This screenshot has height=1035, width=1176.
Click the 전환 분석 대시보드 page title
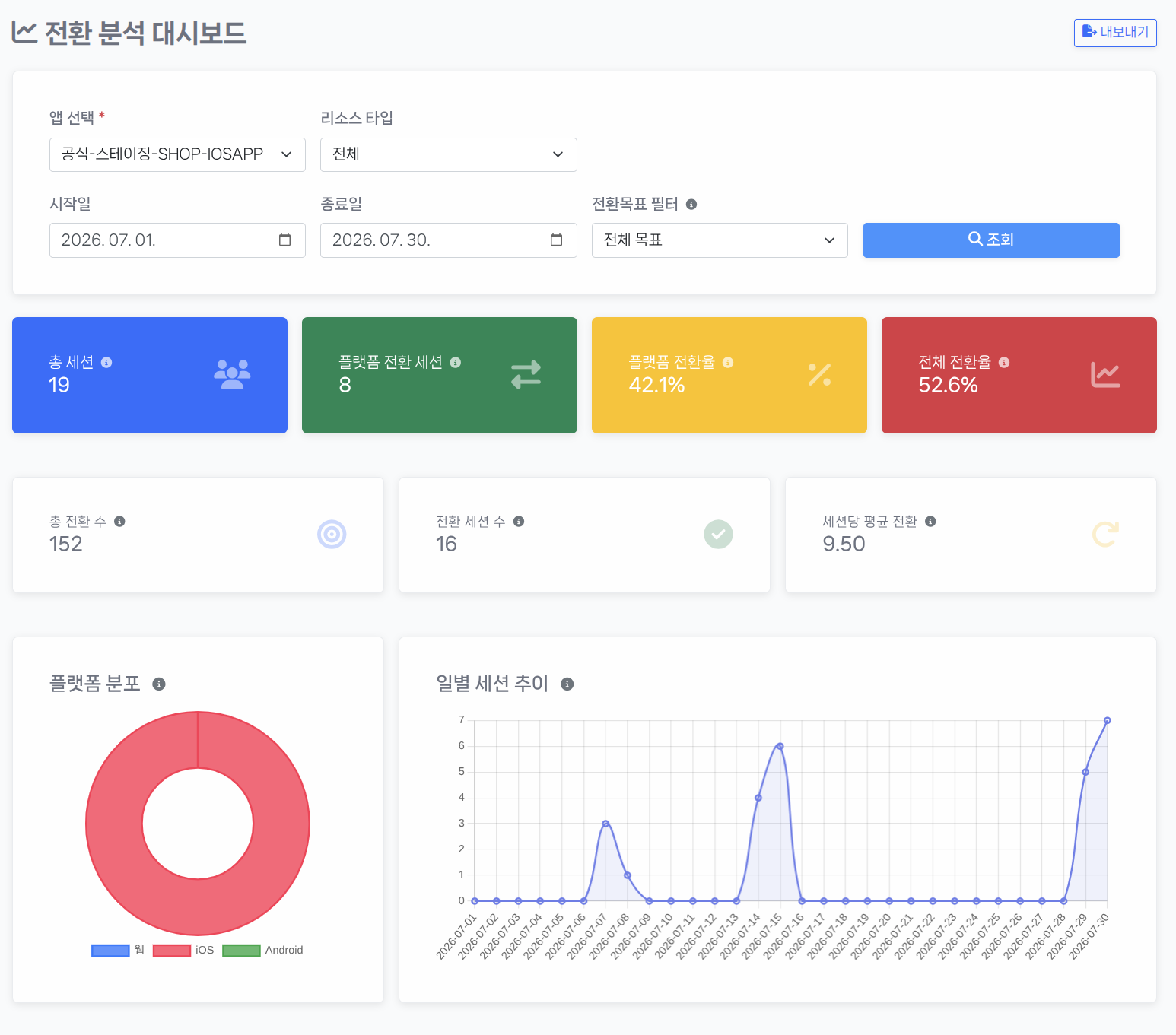(145, 33)
